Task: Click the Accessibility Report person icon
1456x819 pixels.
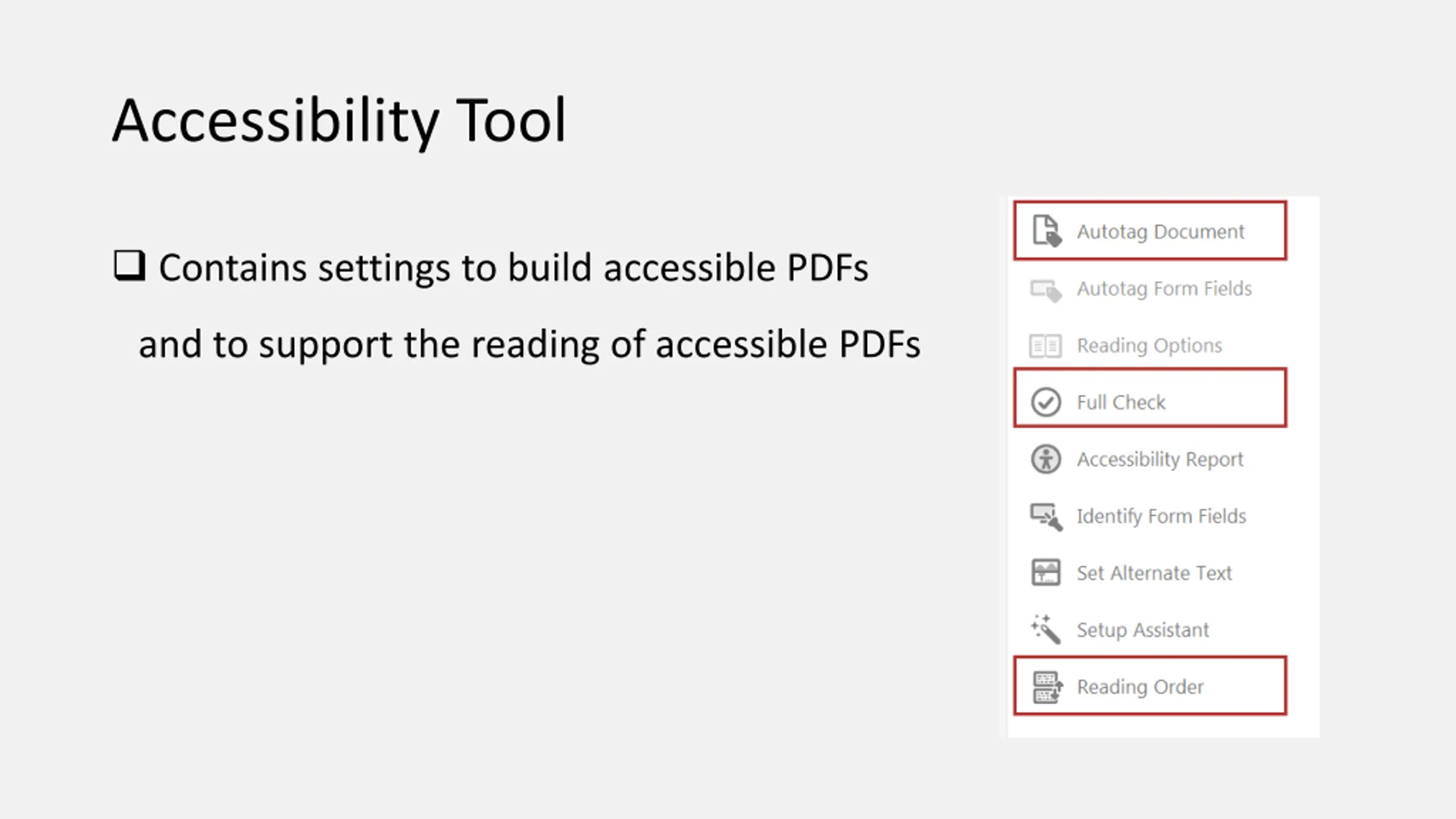Action: click(1045, 459)
